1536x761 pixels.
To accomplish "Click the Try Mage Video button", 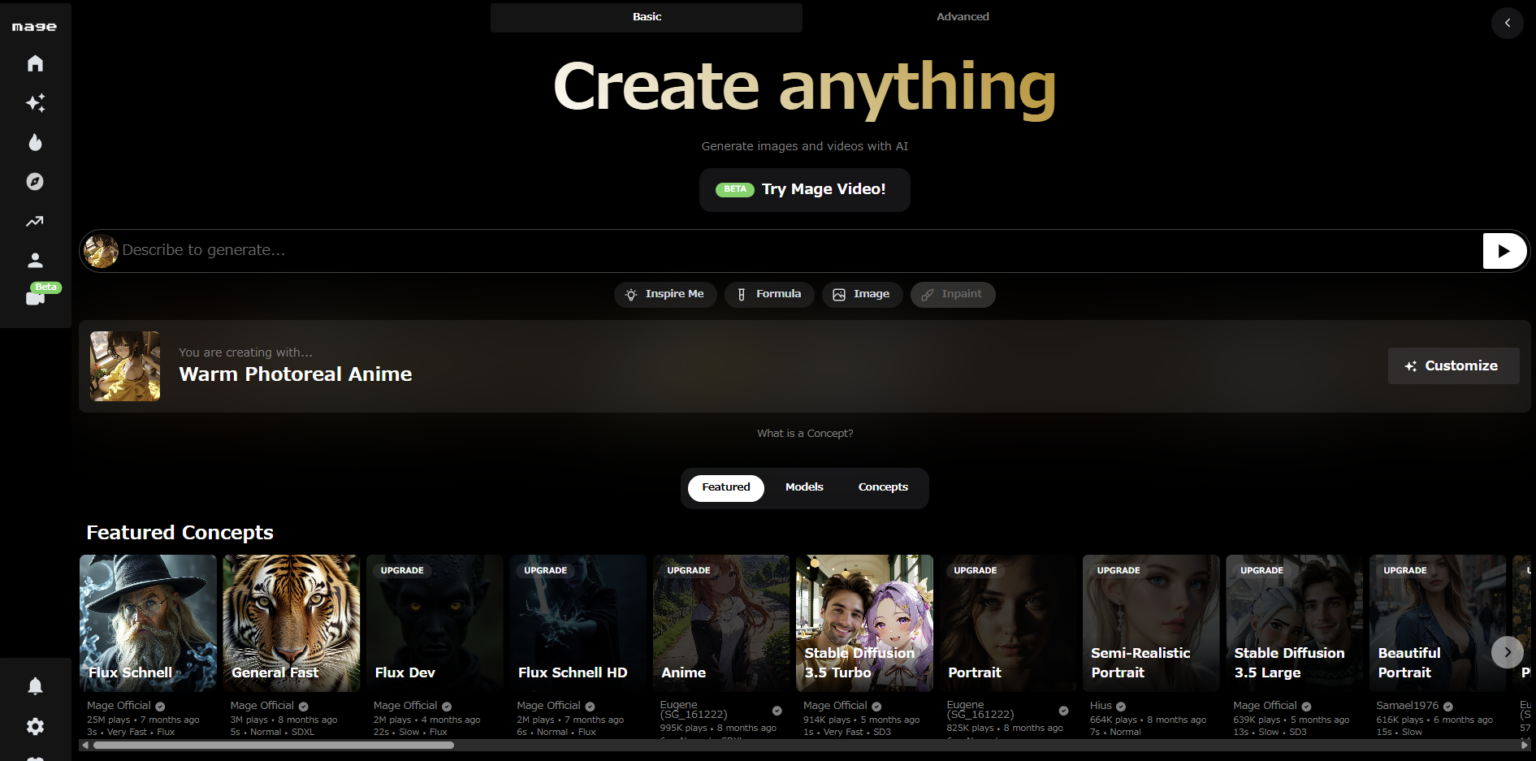I will point(804,189).
